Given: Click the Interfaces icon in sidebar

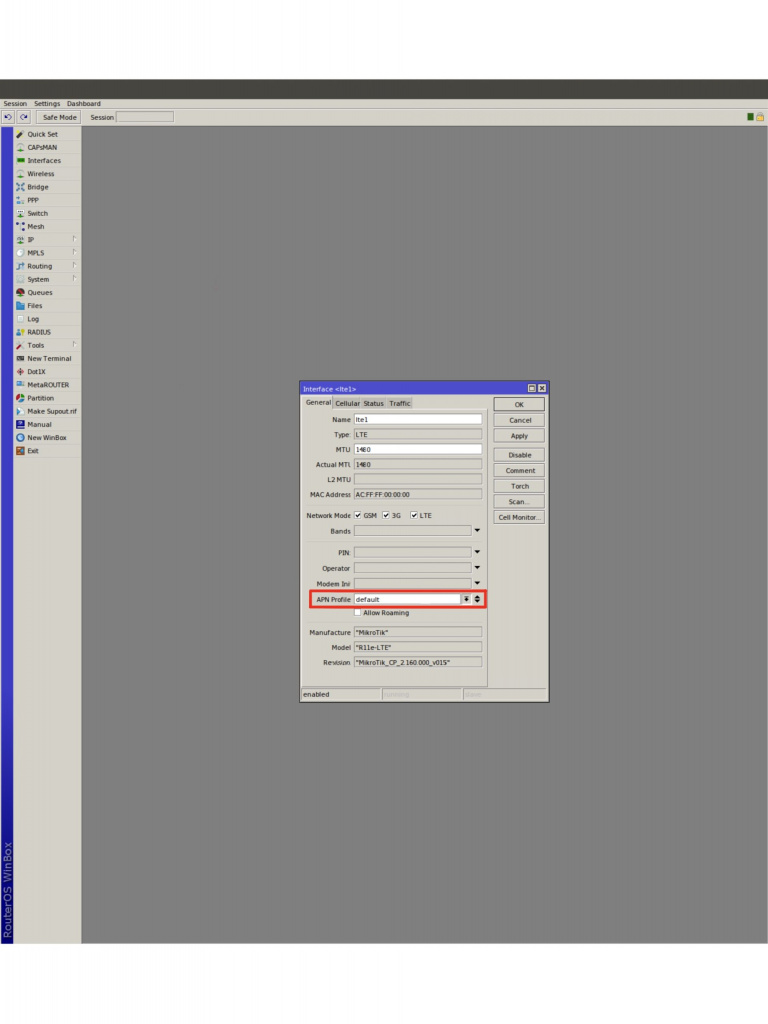Looking at the screenshot, I should point(20,161).
